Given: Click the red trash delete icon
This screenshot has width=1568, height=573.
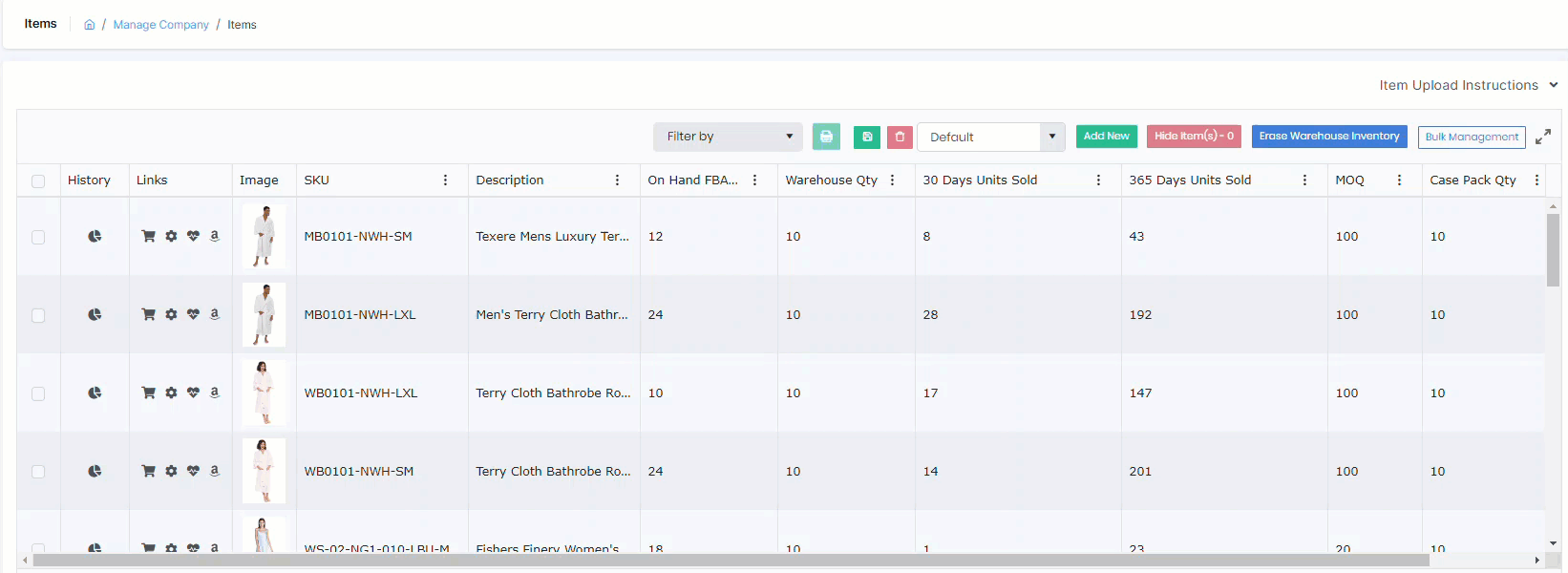Looking at the screenshot, I should [900, 137].
